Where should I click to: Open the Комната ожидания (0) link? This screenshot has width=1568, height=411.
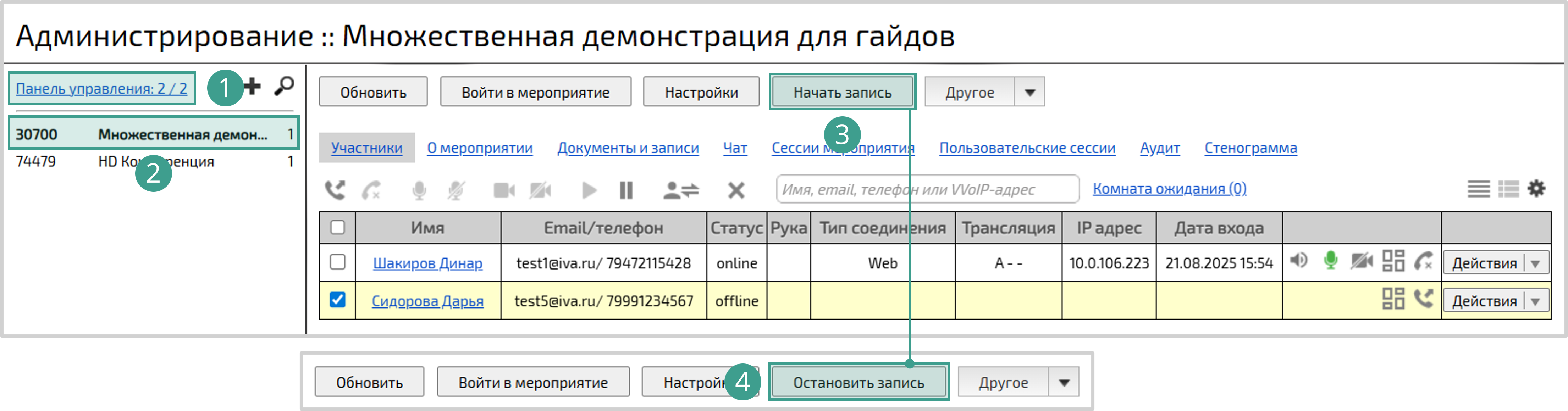(x=1169, y=189)
